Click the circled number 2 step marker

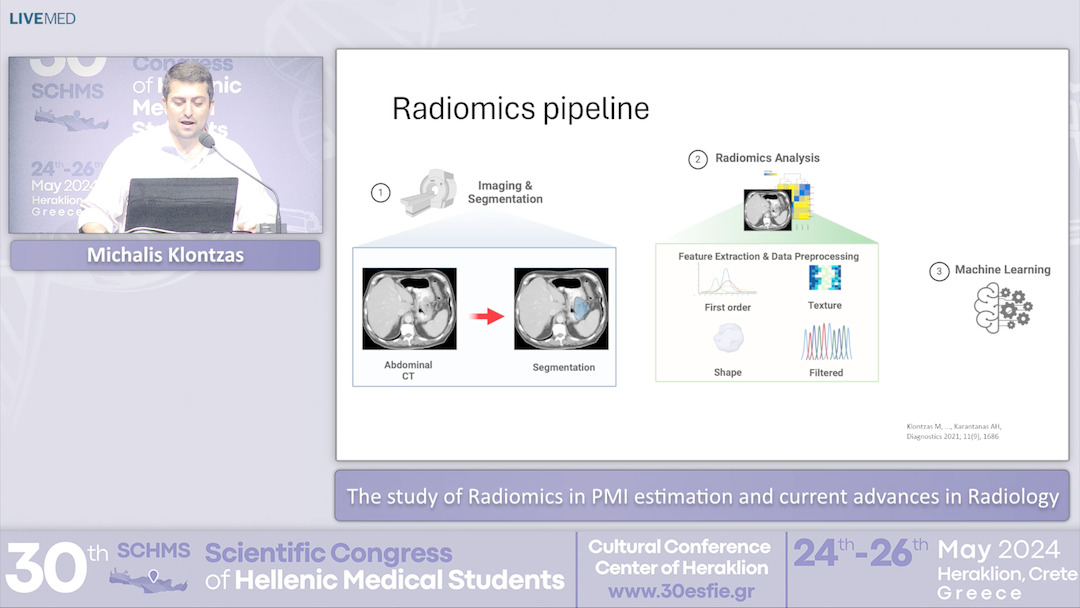click(x=698, y=160)
